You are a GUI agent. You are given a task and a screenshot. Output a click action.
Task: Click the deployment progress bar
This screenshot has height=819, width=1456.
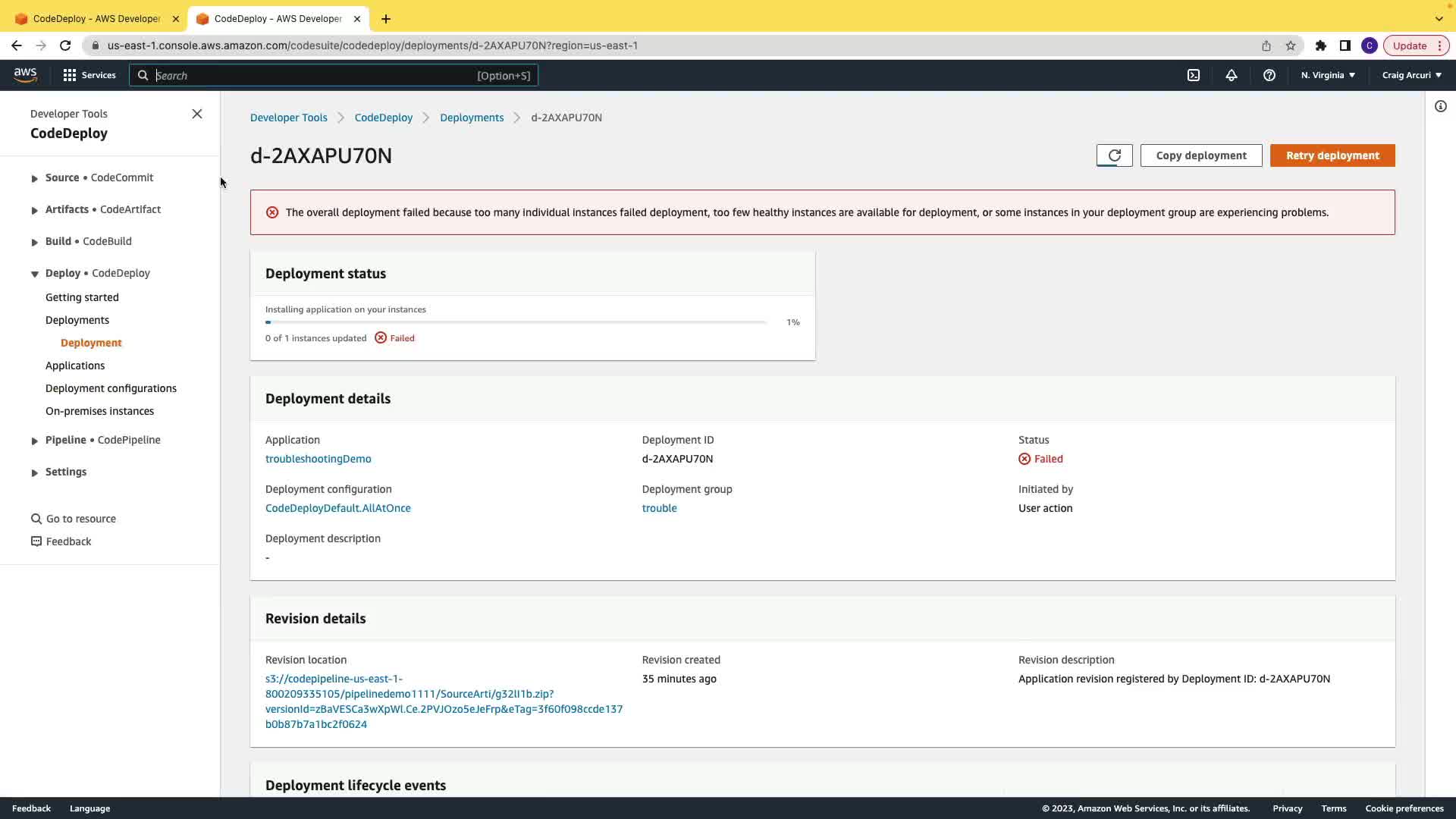(x=516, y=322)
